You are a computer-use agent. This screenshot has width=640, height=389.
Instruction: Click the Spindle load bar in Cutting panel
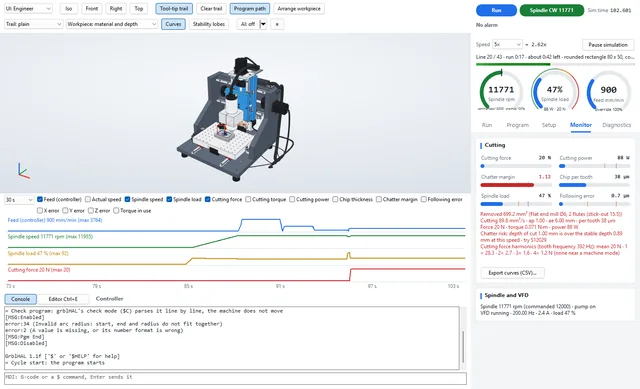(516, 204)
